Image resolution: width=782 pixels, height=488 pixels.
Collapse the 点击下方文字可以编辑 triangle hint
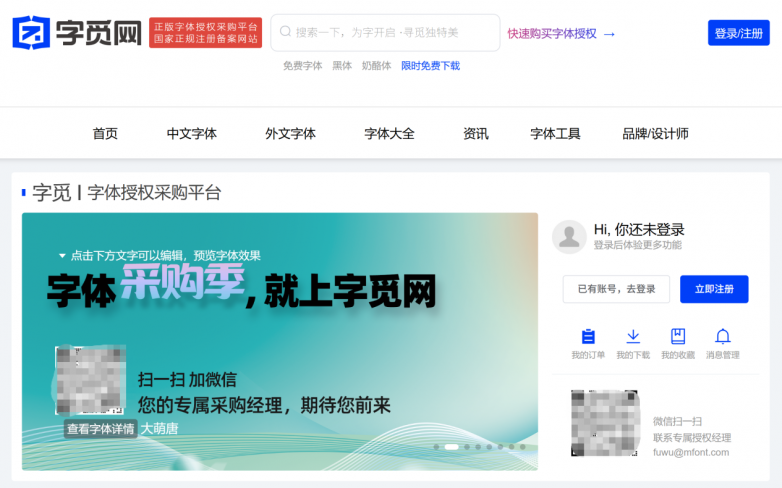click(62, 256)
